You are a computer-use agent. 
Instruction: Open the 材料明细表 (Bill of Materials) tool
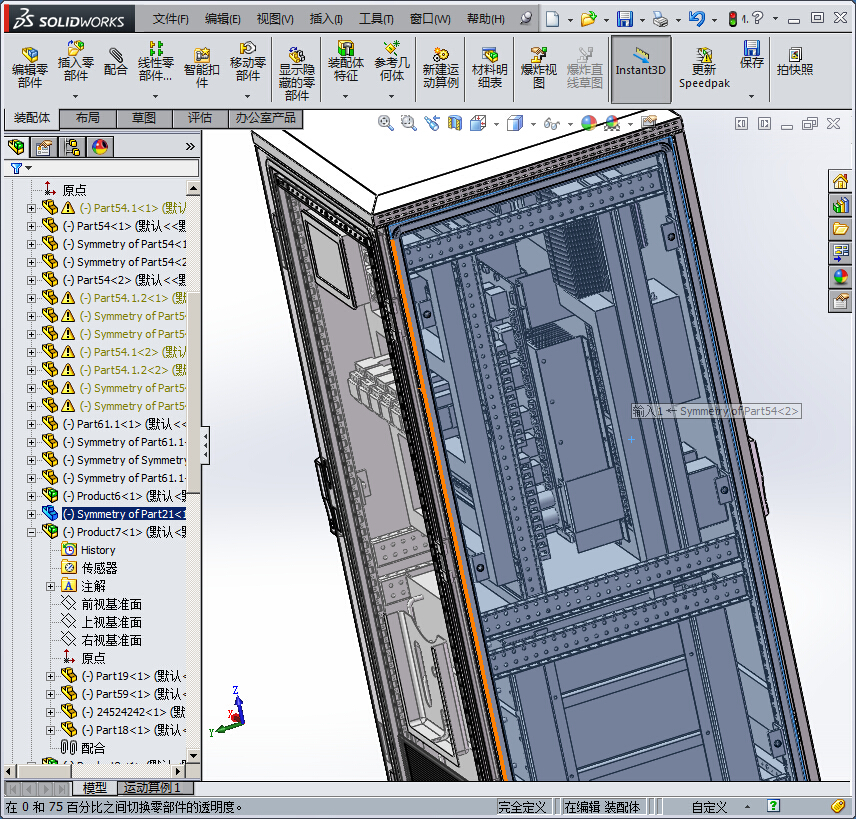[489, 67]
